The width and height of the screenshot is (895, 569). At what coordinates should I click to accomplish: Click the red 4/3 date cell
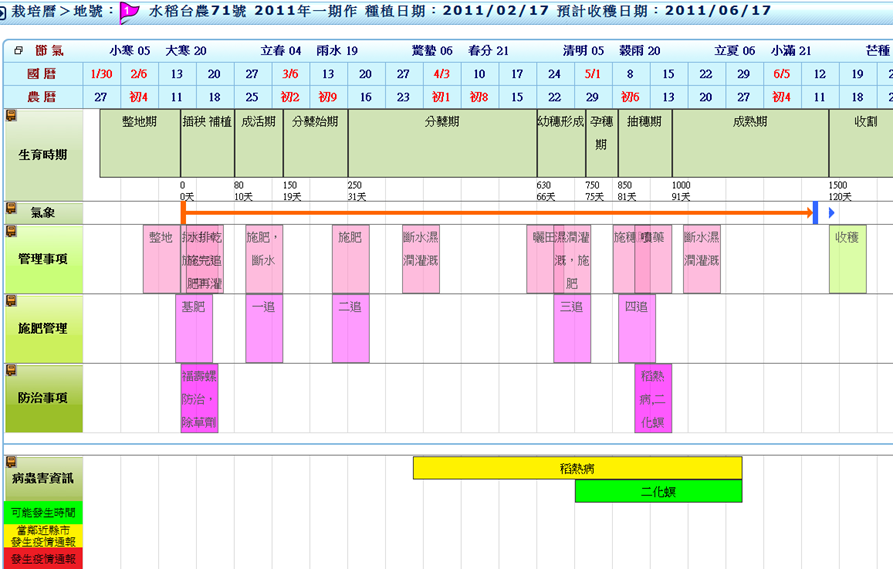point(441,74)
